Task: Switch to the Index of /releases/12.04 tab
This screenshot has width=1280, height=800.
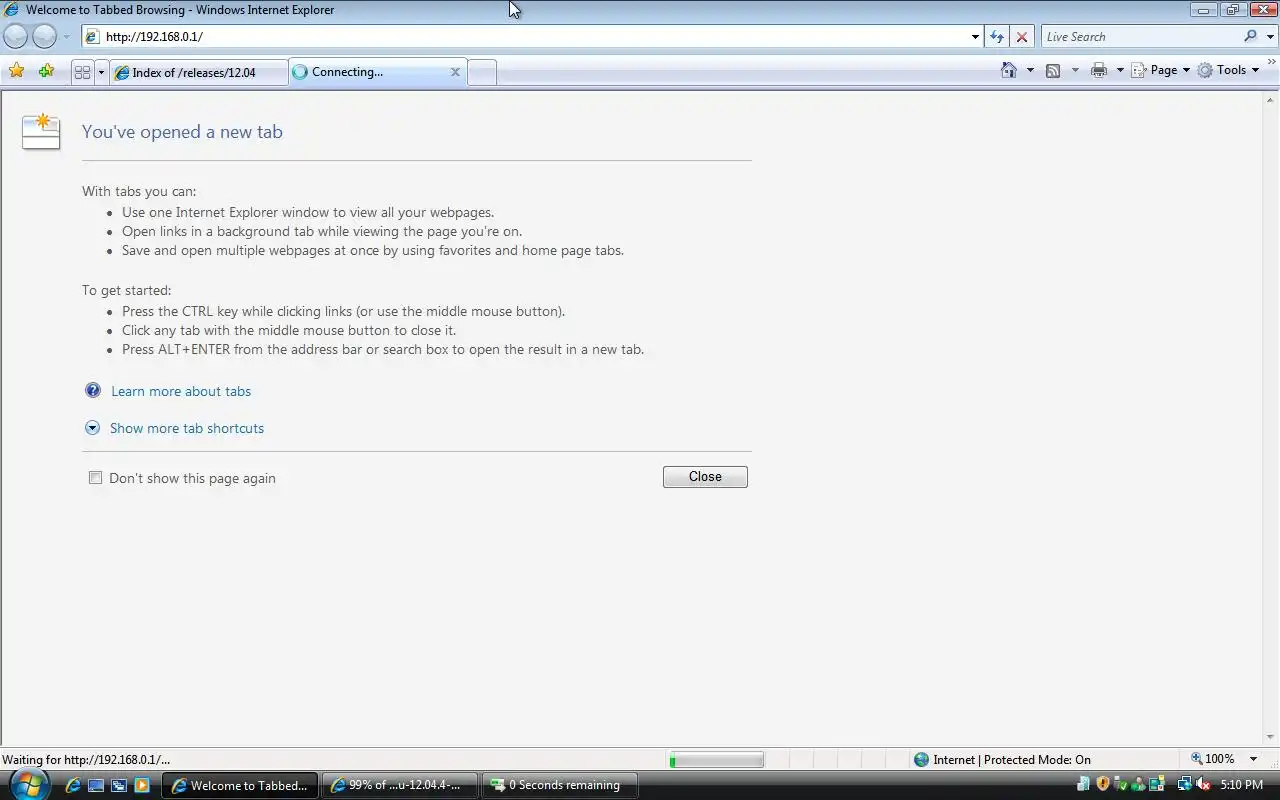Action: 199,72
